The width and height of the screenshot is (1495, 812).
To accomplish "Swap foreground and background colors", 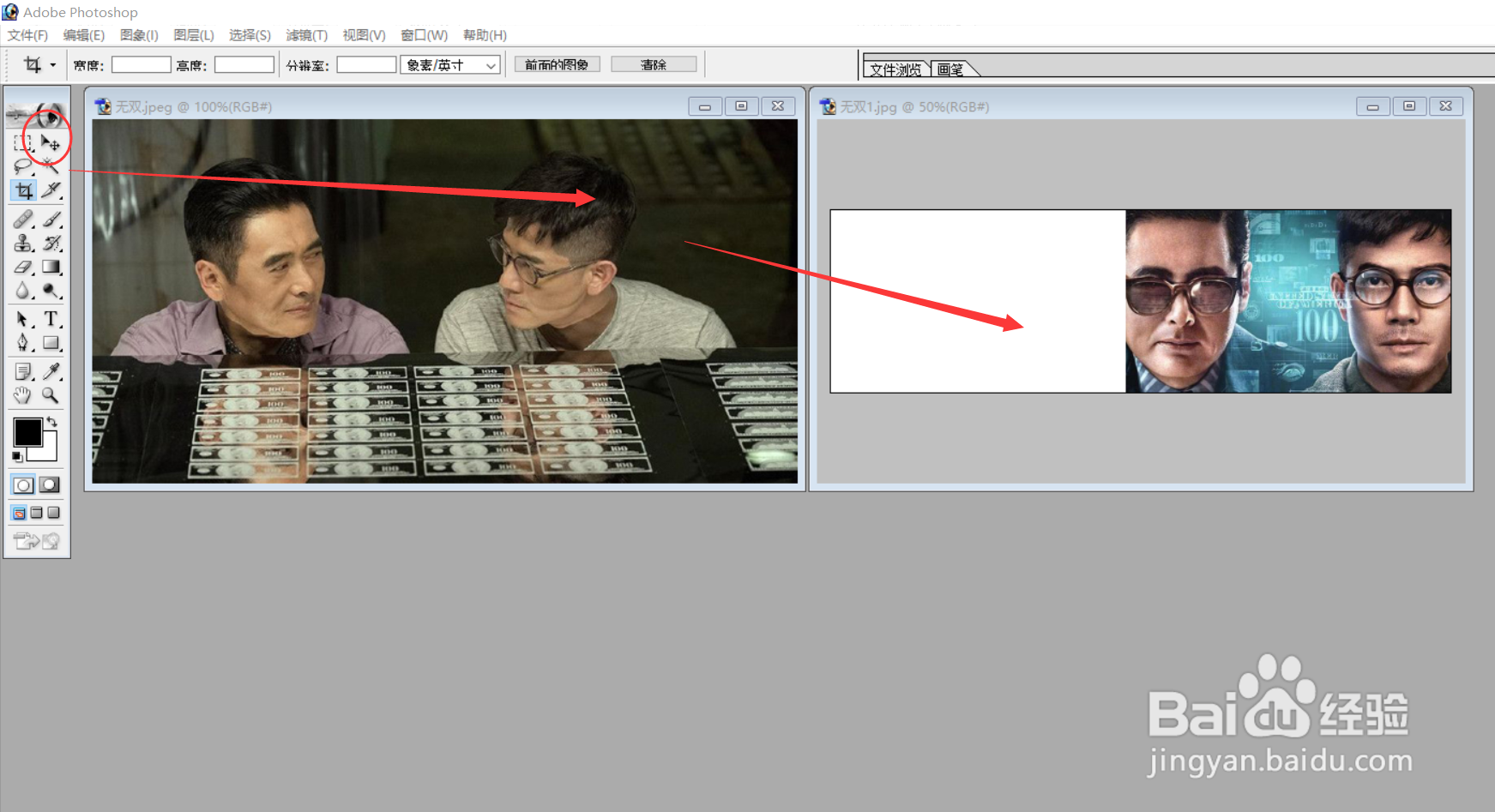I will (x=52, y=421).
